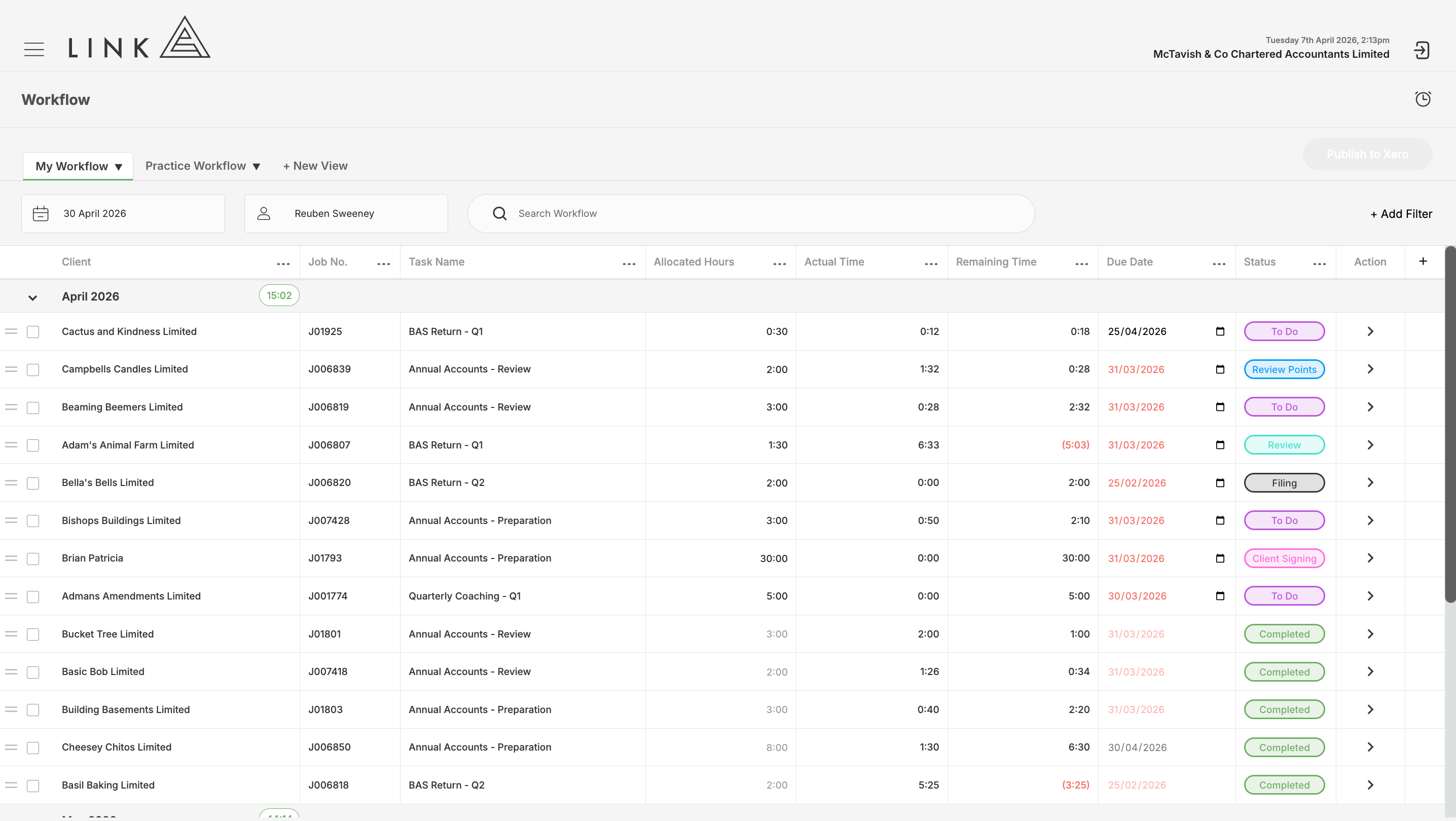Add a new column with plus icon
This screenshot has width=1456, height=821.
click(x=1423, y=261)
